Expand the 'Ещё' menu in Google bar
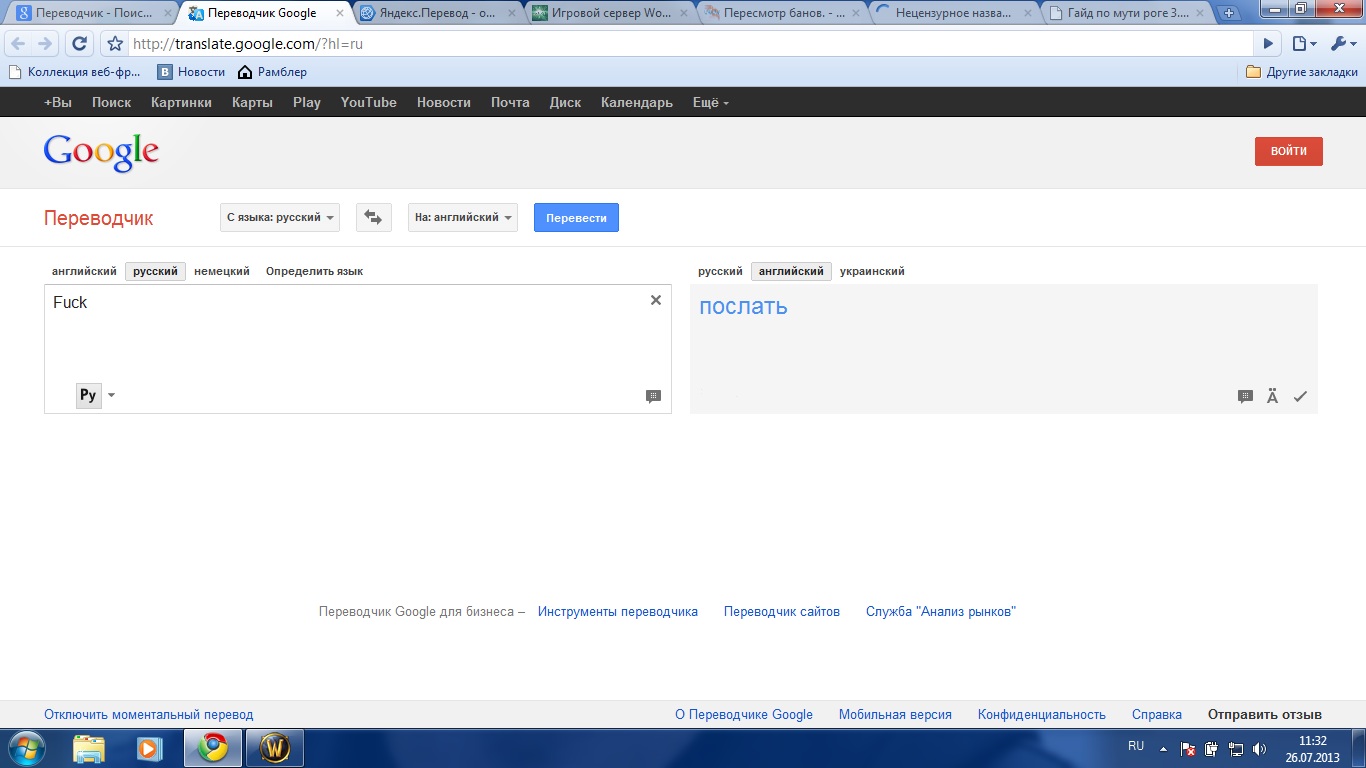1366x768 pixels. (x=710, y=102)
